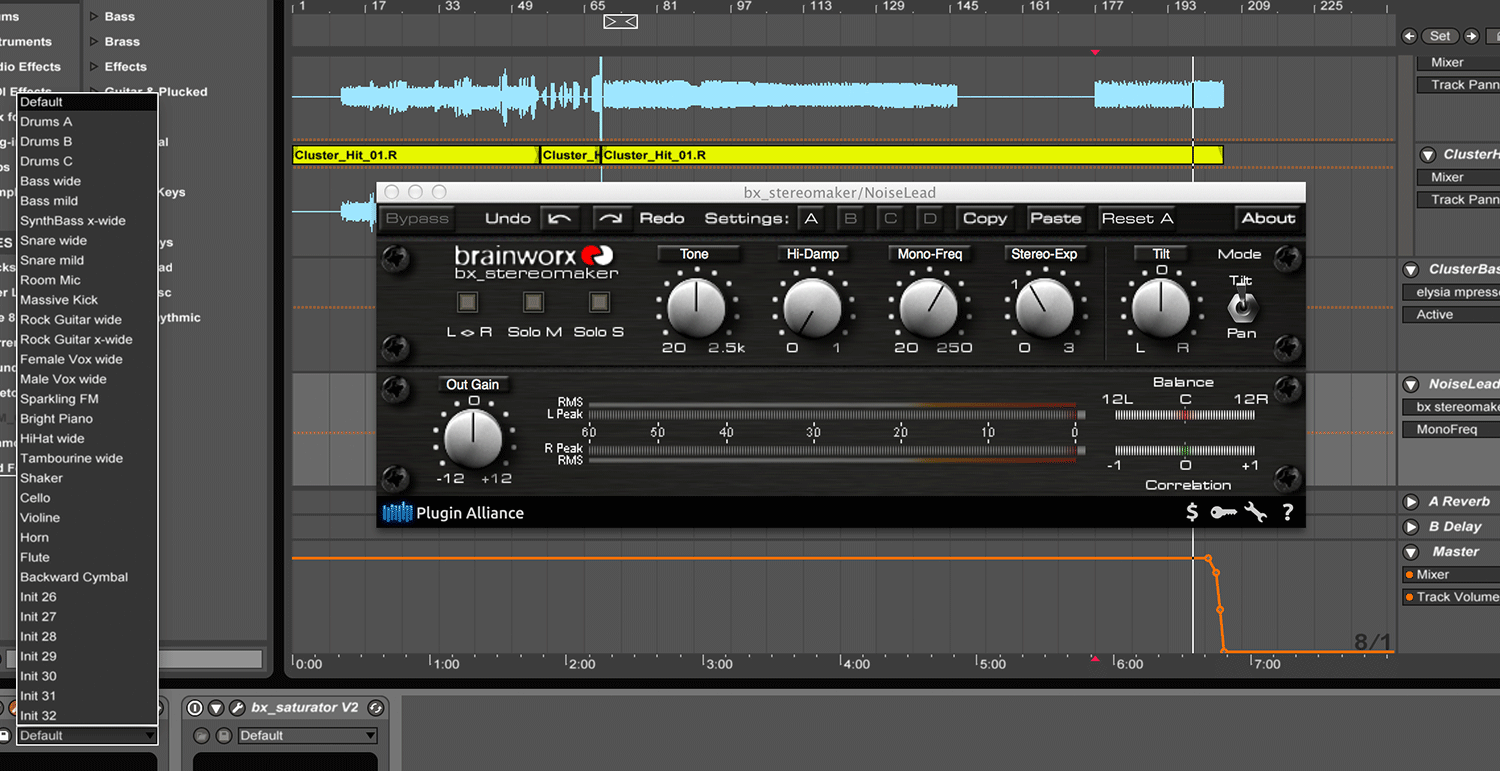Click bx_saturator V2 wrench unfold icon
Image resolution: width=1500 pixels, height=771 pixels.
pyautogui.click(x=237, y=708)
